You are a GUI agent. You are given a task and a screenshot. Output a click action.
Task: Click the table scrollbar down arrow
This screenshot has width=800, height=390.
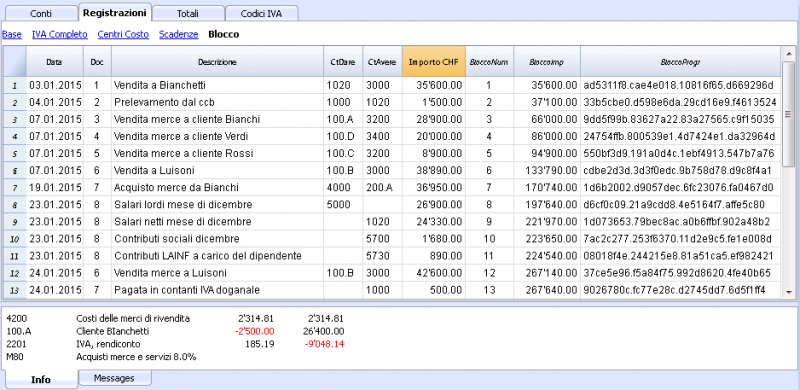(x=789, y=292)
